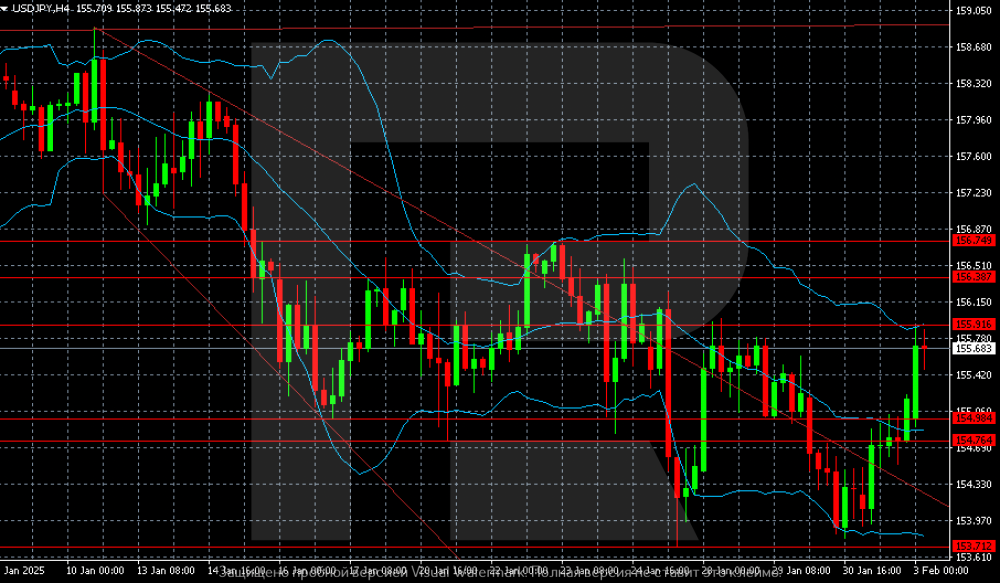Click the triangle arrow before USDJPY,H4 title

(x=5, y=8)
